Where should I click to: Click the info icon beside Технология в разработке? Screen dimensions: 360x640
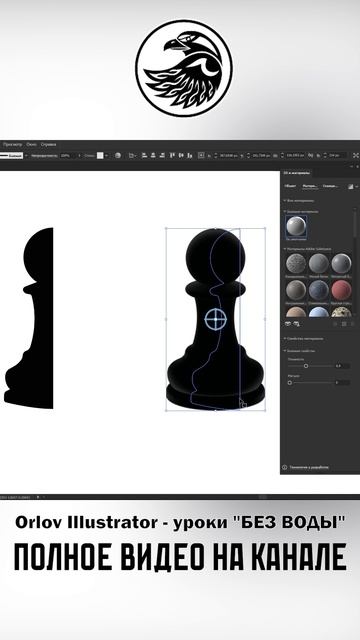(284, 467)
